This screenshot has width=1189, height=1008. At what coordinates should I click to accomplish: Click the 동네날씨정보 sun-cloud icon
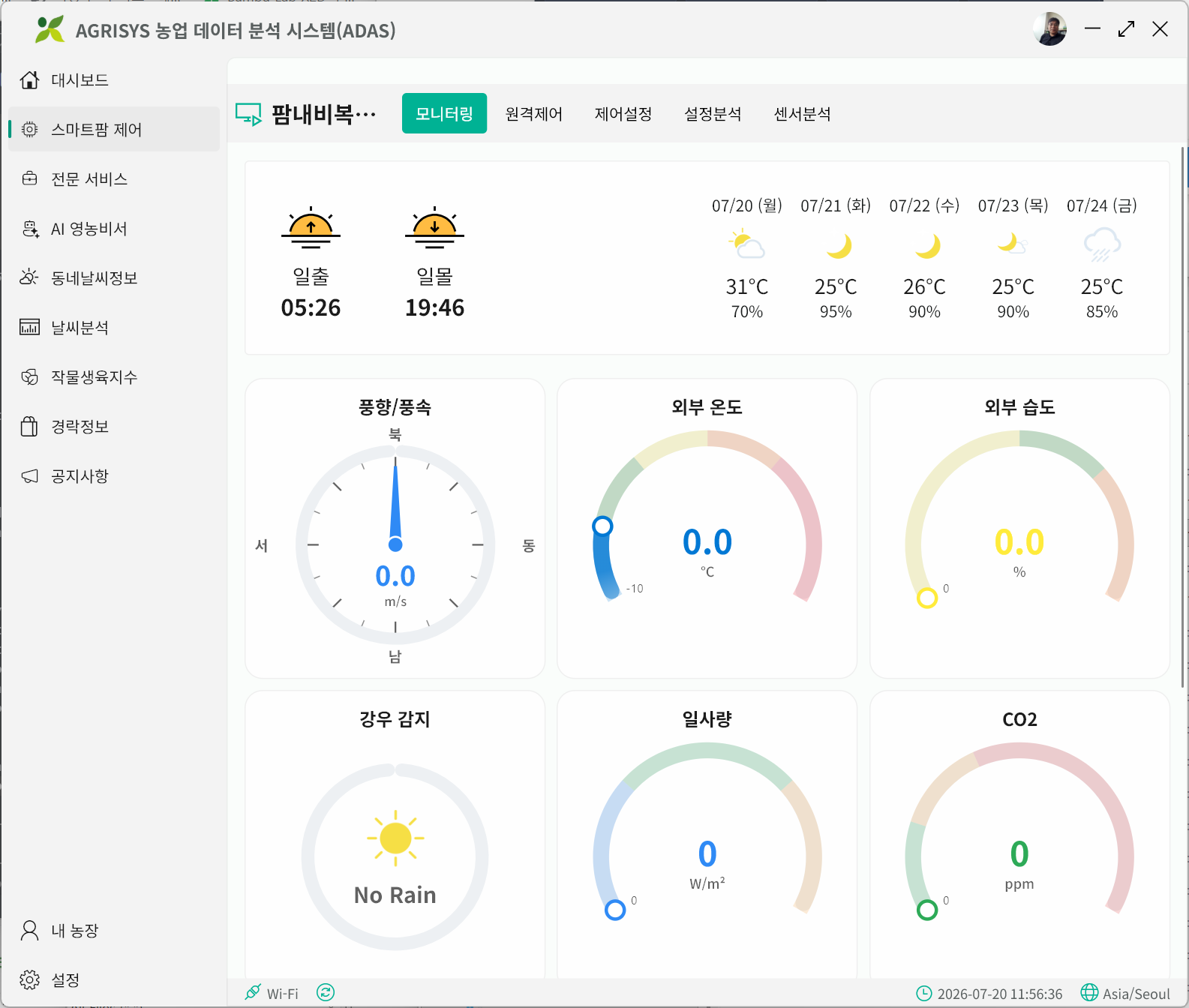point(29,277)
